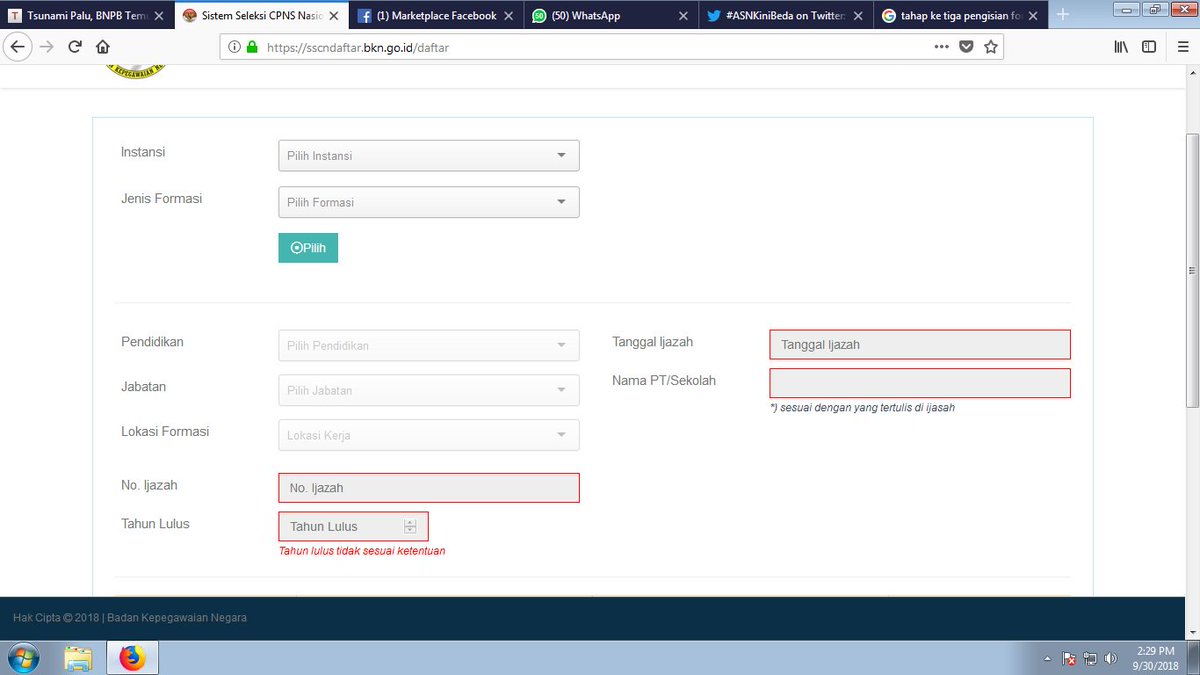Go to the Firefox home page
This screenshot has width=1200, height=675.
pos(103,47)
